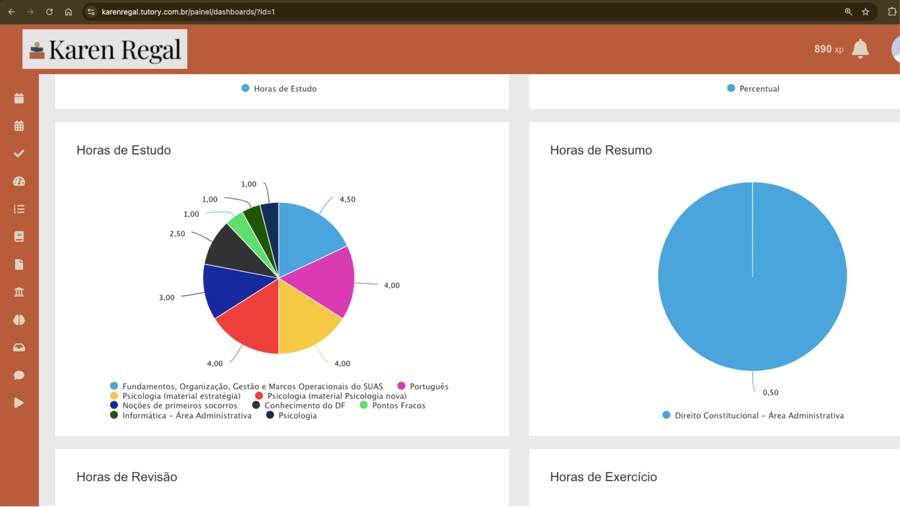Click the Horas de Resumo chart title
900x507 pixels.
(601, 150)
